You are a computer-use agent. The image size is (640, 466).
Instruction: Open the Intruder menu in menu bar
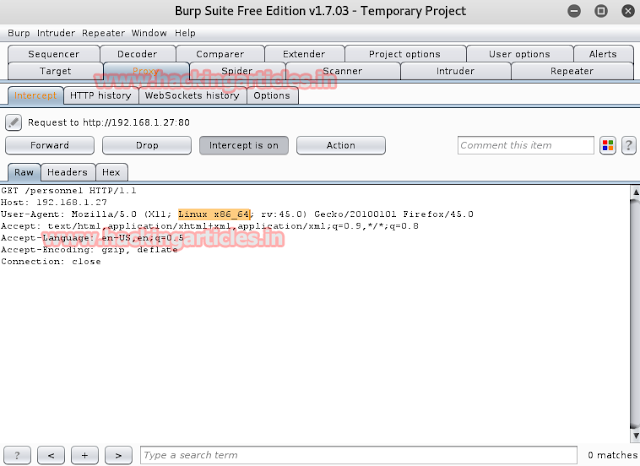click(56, 33)
